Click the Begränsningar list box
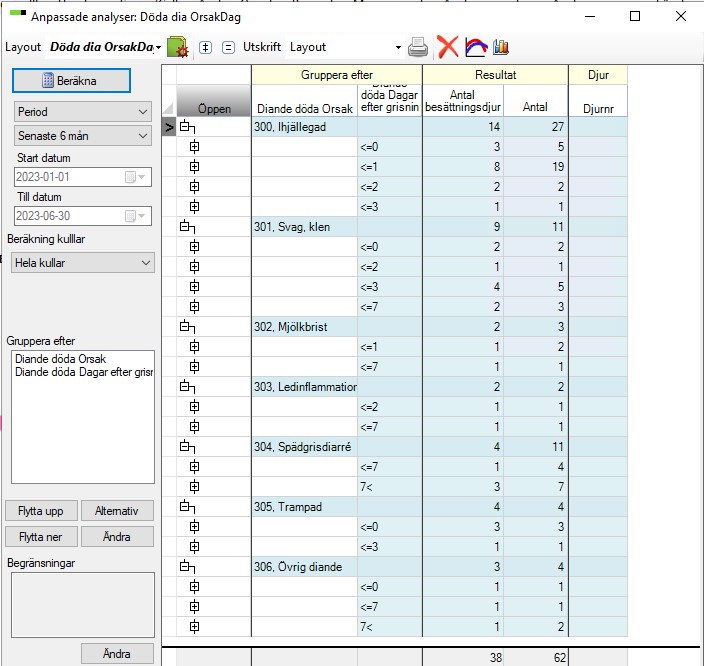The height and width of the screenshot is (666, 704). pyautogui.click(x=83, y=605)
